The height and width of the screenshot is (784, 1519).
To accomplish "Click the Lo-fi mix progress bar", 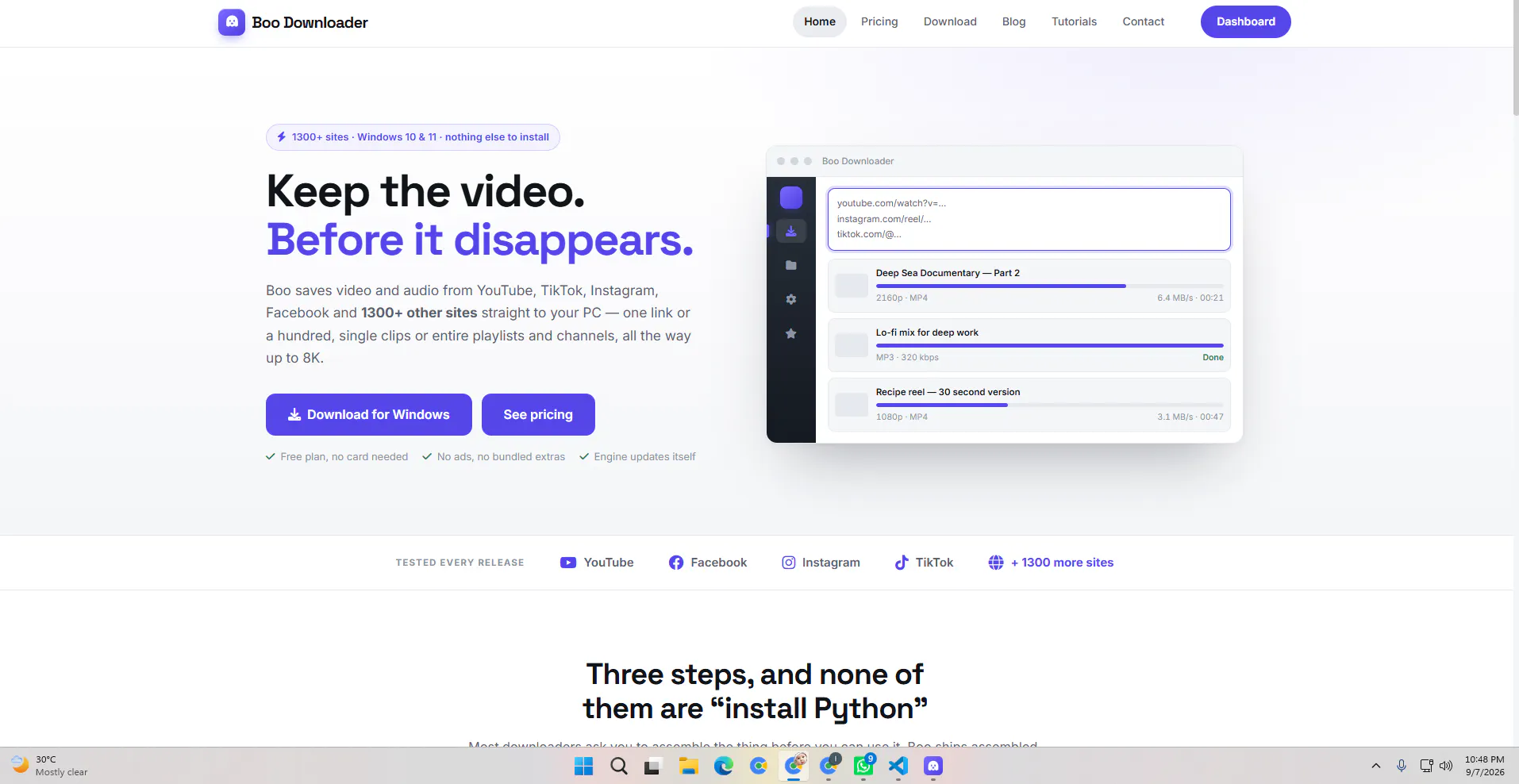I will click(1050, 345).
